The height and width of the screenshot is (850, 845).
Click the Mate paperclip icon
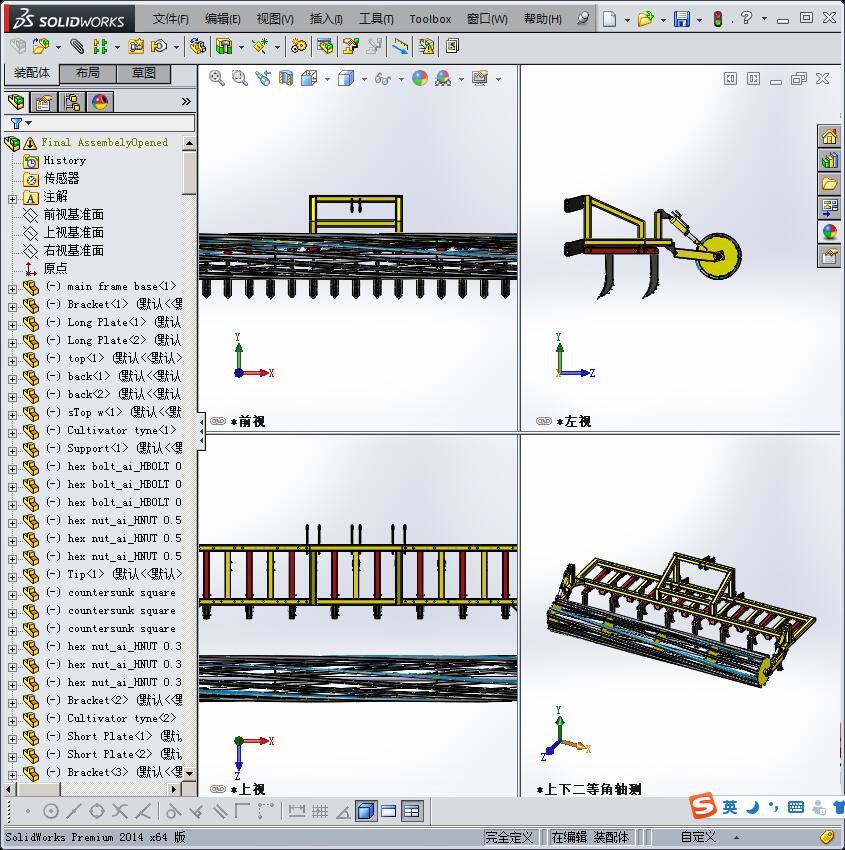[x=77, y=47]
